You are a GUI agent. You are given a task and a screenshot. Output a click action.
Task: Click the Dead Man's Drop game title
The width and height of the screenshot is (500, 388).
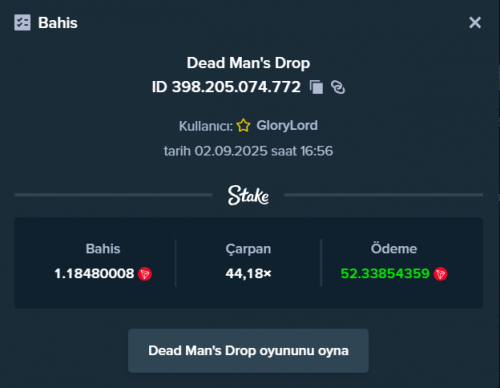pos(248,63)
